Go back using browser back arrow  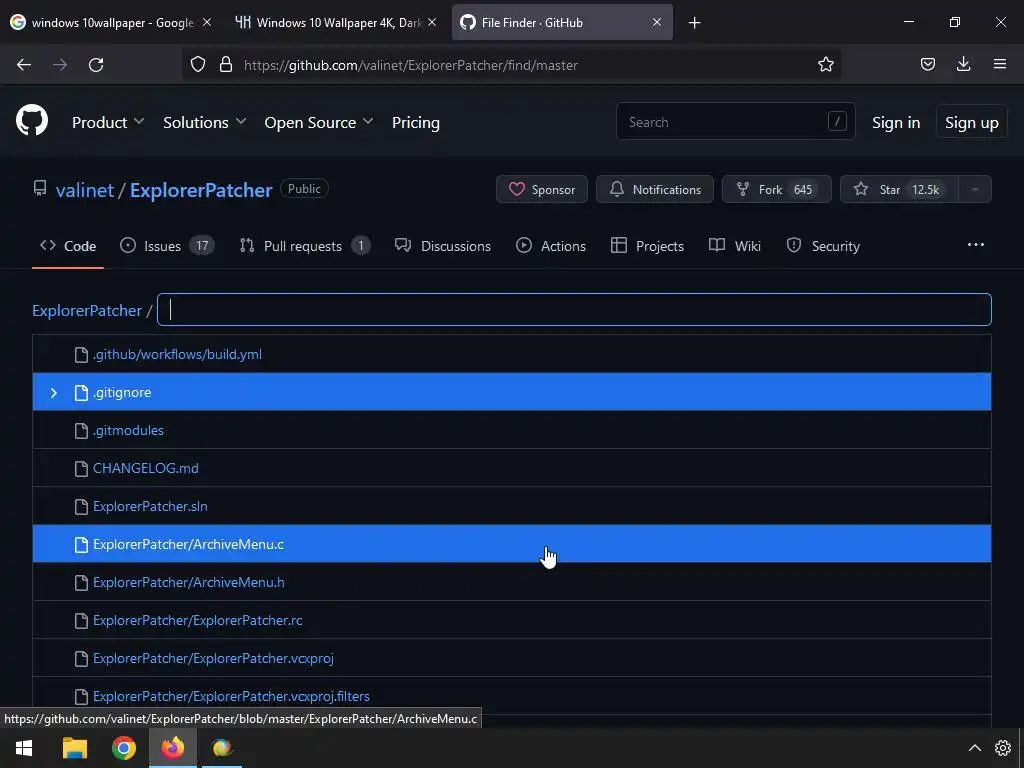[24, 65]
